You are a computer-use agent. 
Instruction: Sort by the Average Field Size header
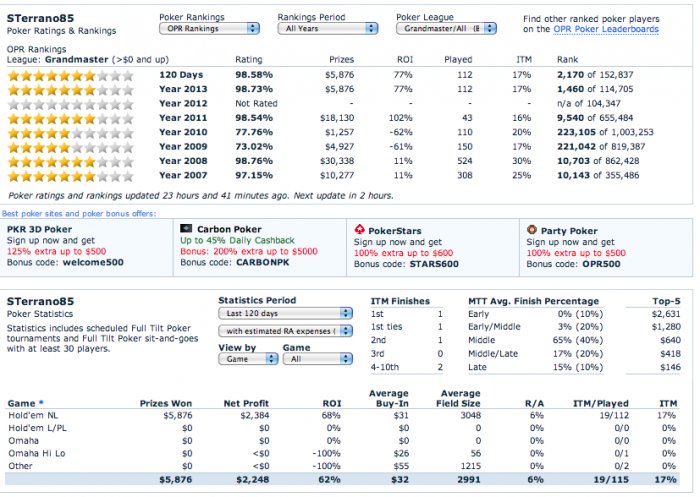(x=458, y=398)
